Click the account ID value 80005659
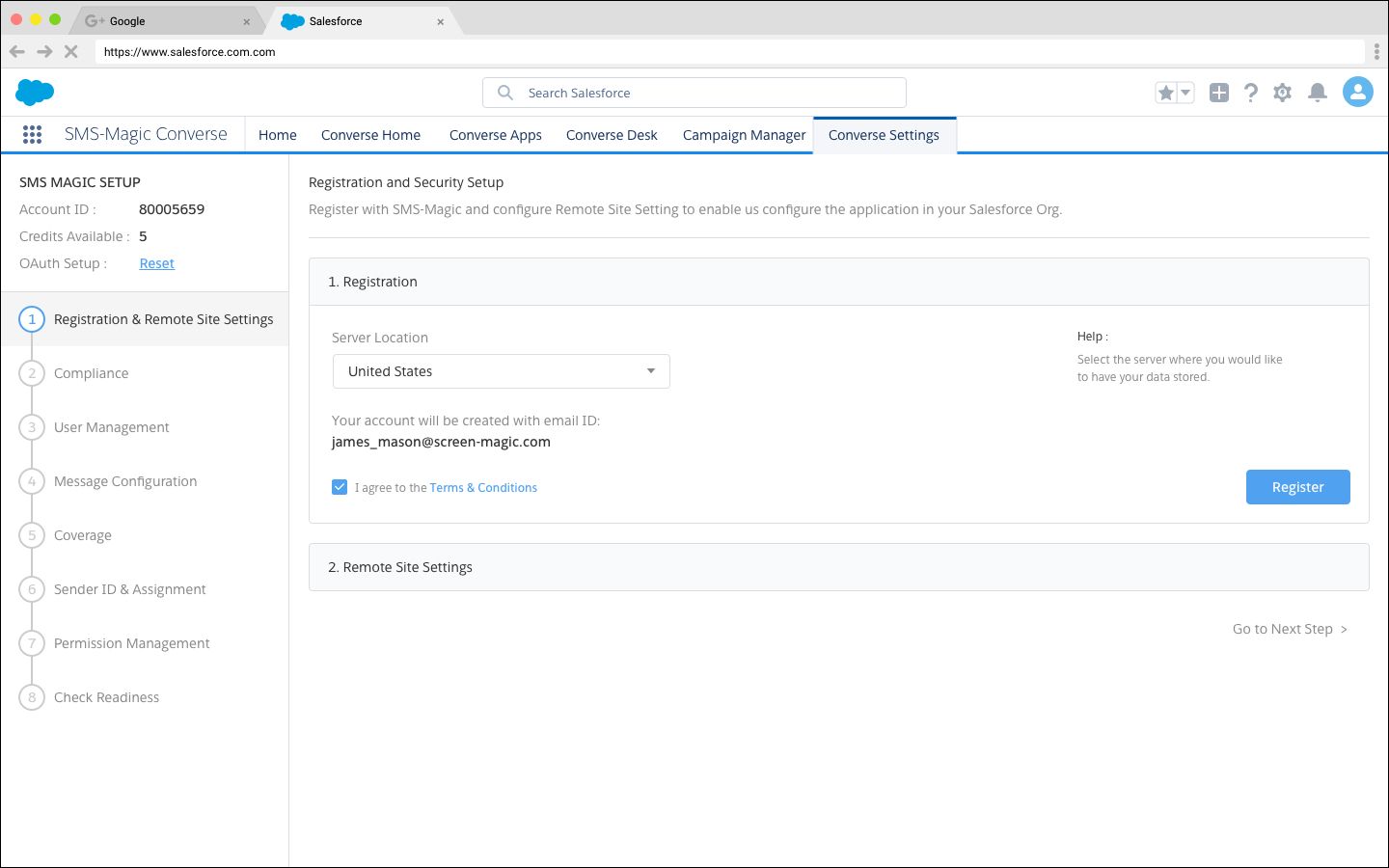The image size is (1389, 868). point(172,209)
